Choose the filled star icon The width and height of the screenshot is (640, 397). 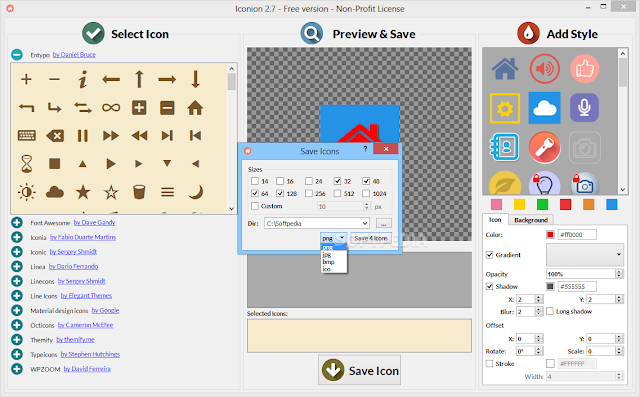[x=83, y=192]
